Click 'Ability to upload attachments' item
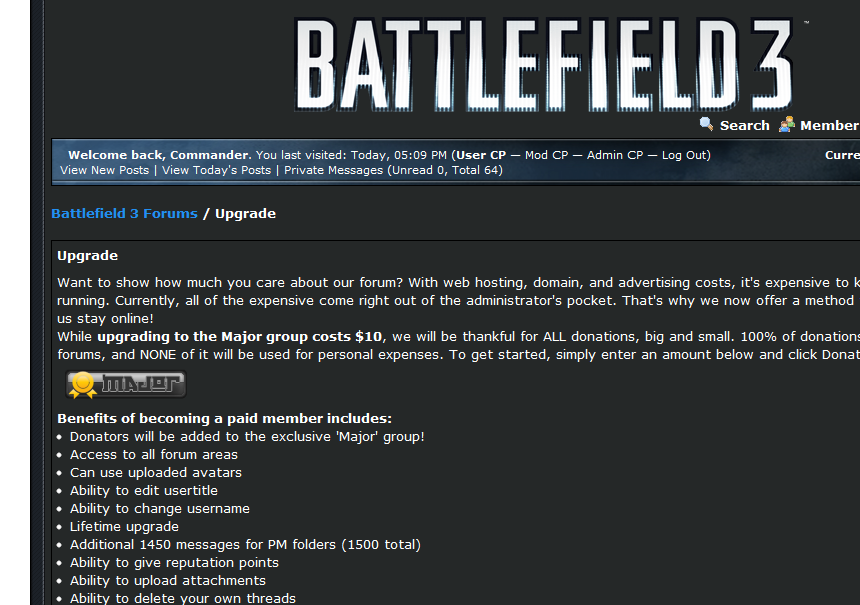860x605 pixels. [168, 580]
